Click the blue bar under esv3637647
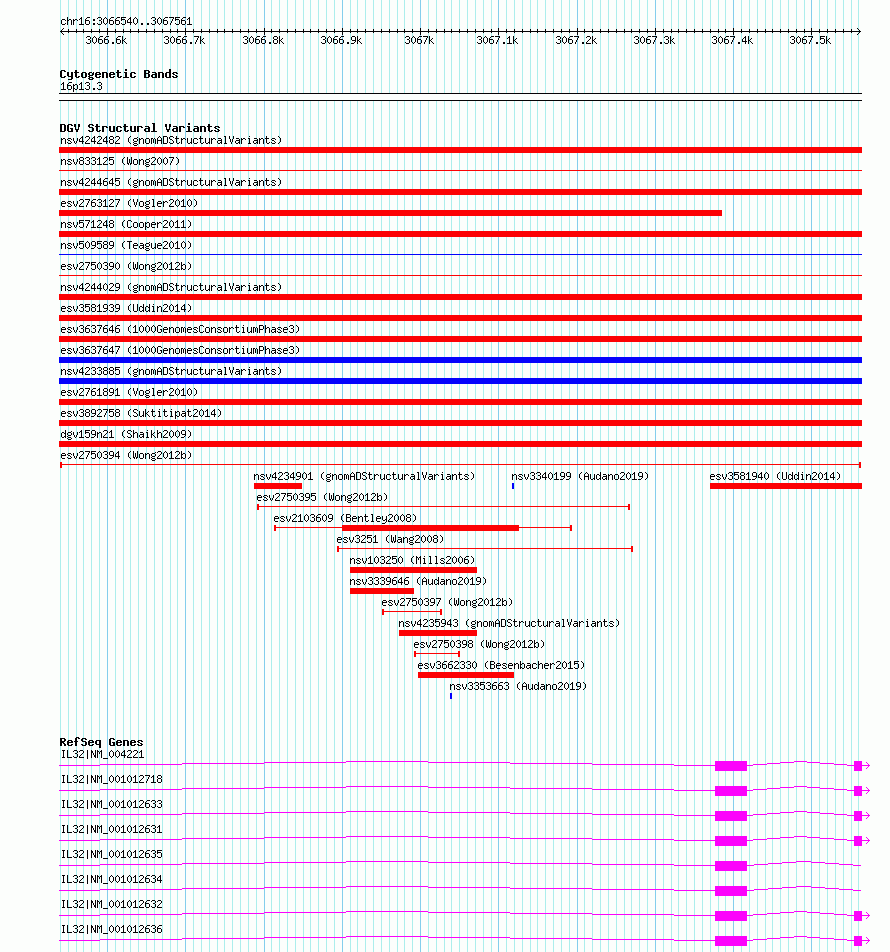The width and height of the screenshot is (890, 952). click(x=460, y=360)
